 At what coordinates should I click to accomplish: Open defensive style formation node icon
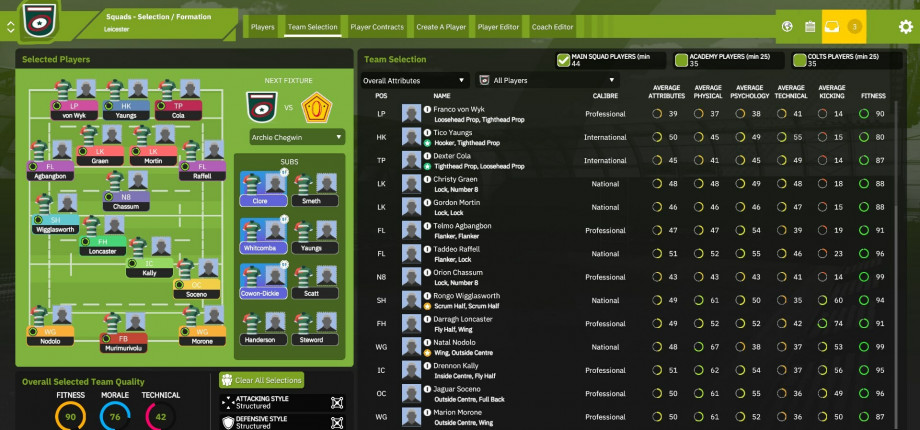336,422
